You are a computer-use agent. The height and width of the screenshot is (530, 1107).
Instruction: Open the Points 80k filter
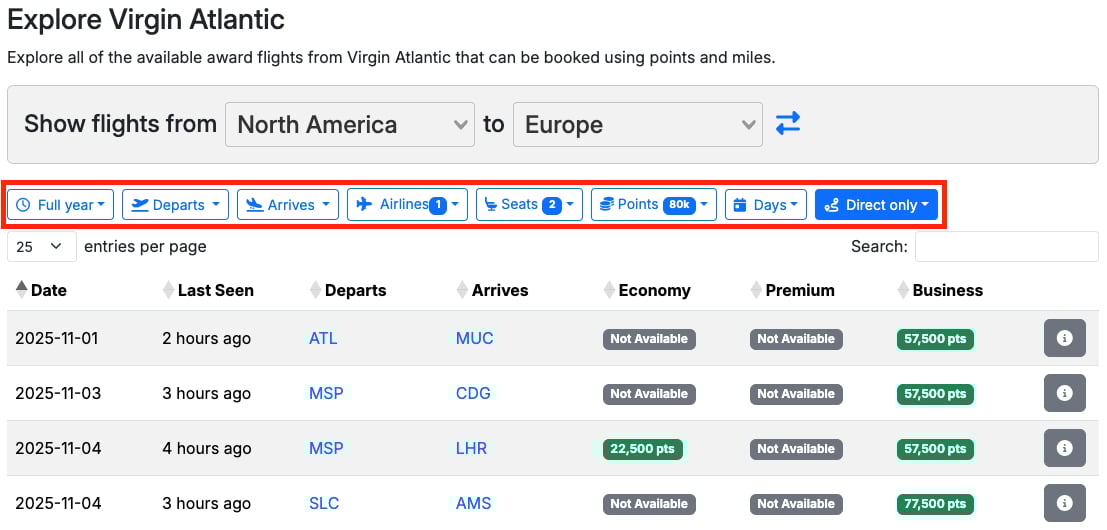tap(653, 205)
